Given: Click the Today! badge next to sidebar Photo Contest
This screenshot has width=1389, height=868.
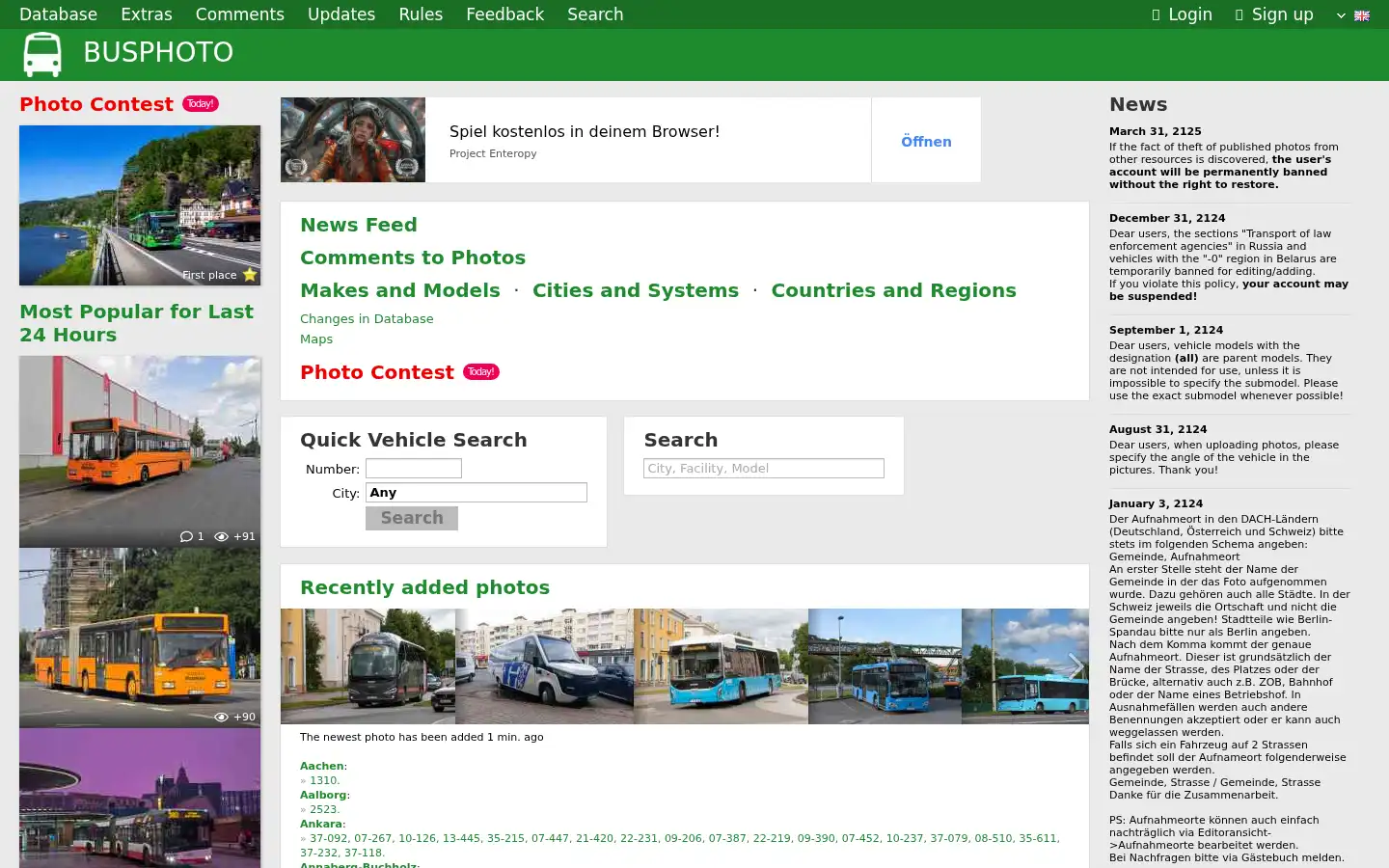Looking at the screenshot, I should [x=201, y=103].
